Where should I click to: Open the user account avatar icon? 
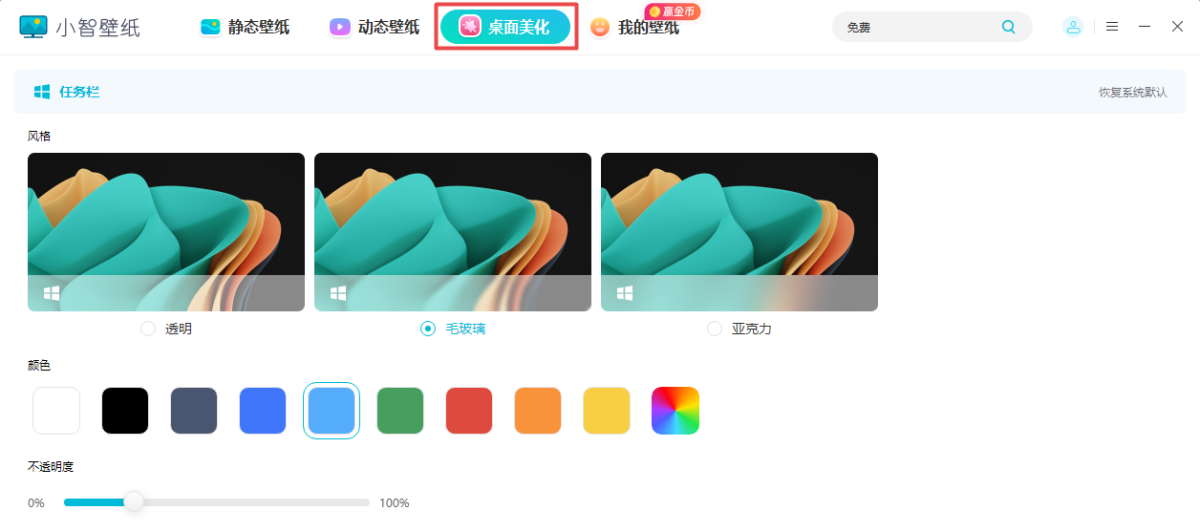pos(1073,27)
